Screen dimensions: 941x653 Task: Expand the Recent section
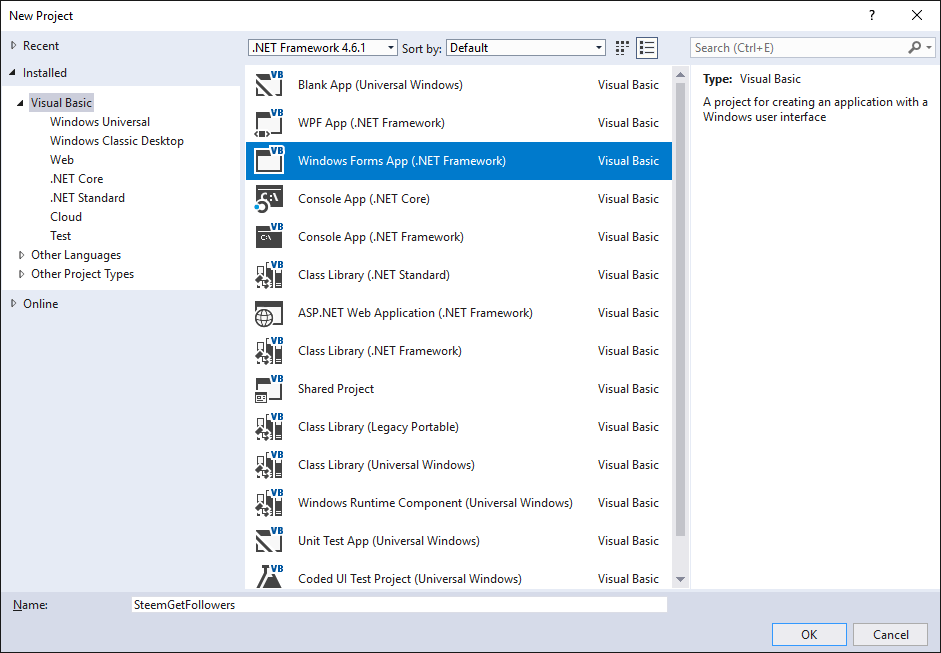coord(13,46)
